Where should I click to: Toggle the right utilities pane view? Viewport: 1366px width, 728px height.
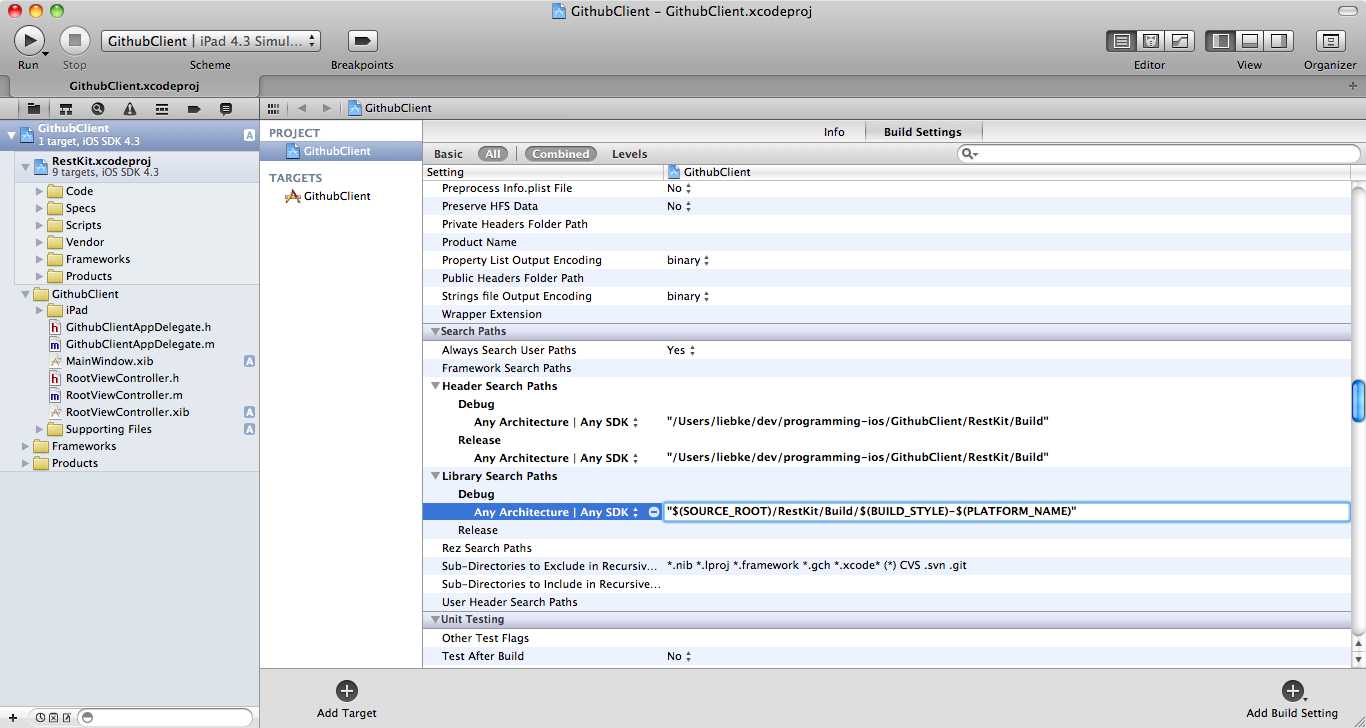(1279, 41)
